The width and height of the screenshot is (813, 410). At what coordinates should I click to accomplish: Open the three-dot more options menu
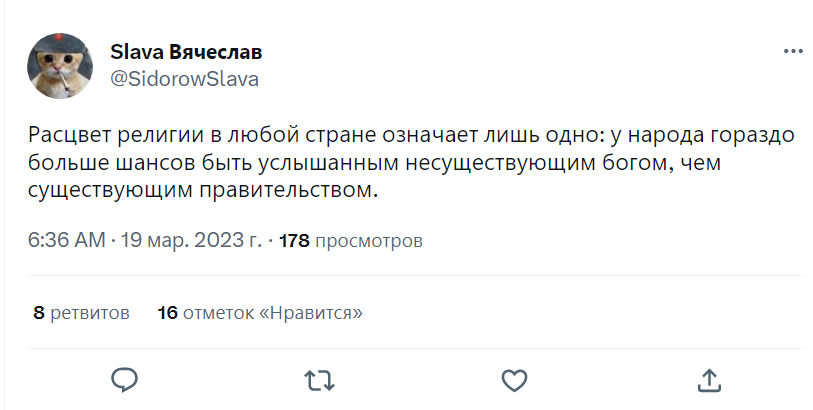coord(793,51)
